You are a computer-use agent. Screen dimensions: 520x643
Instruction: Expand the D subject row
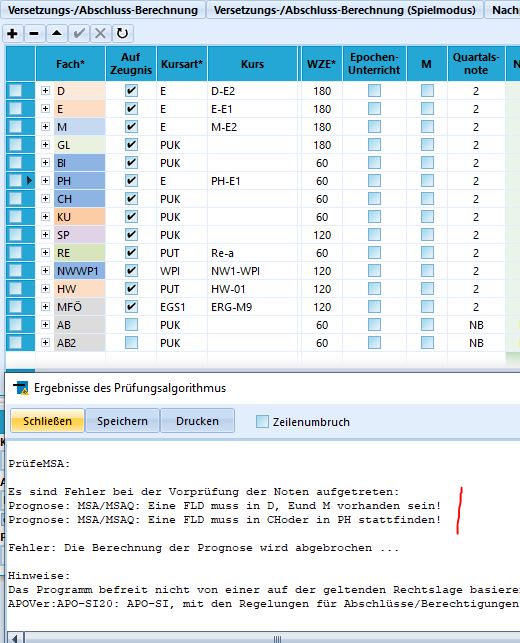(46, 91)
